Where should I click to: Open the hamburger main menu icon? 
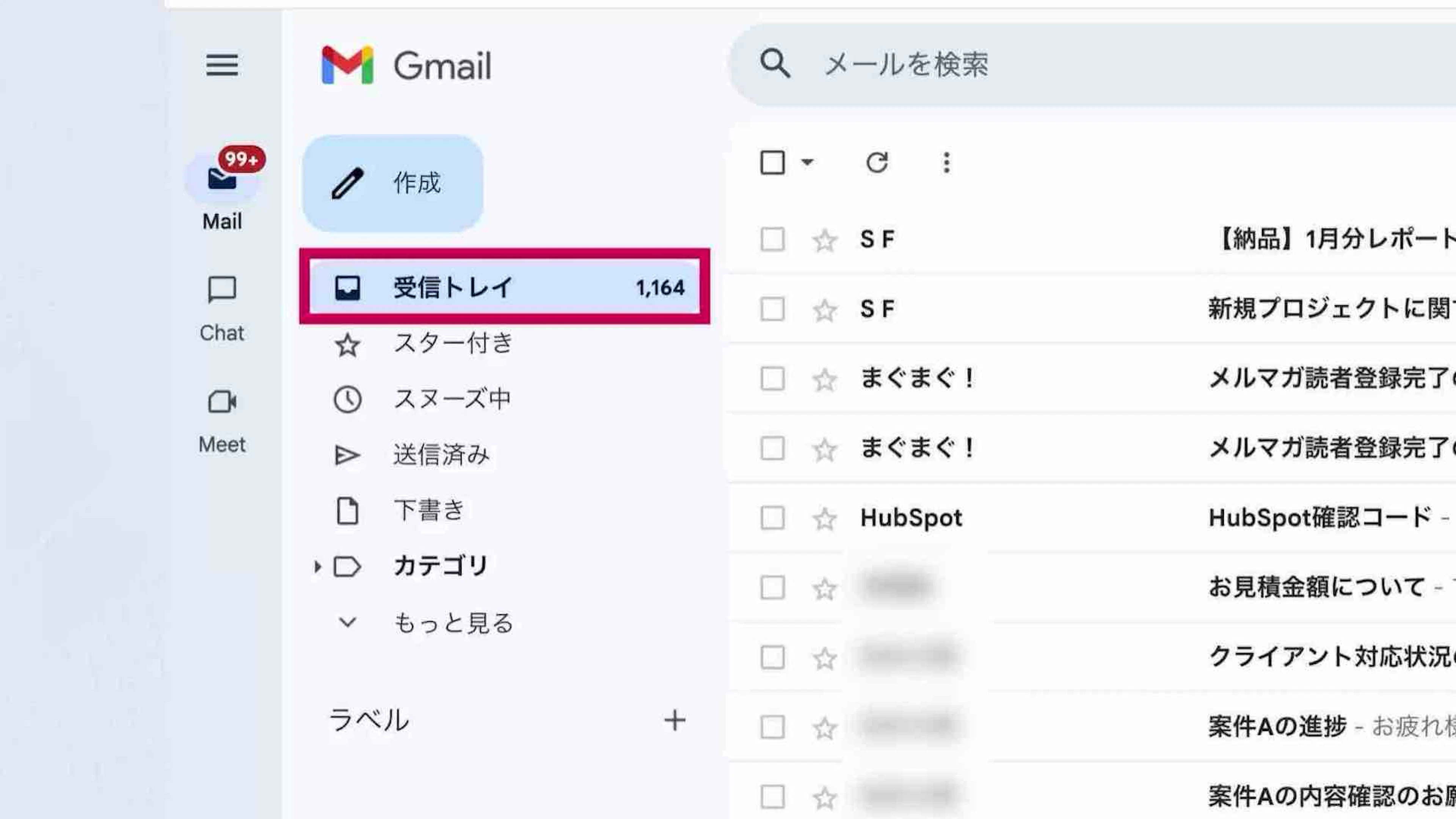tap(221, 65)
